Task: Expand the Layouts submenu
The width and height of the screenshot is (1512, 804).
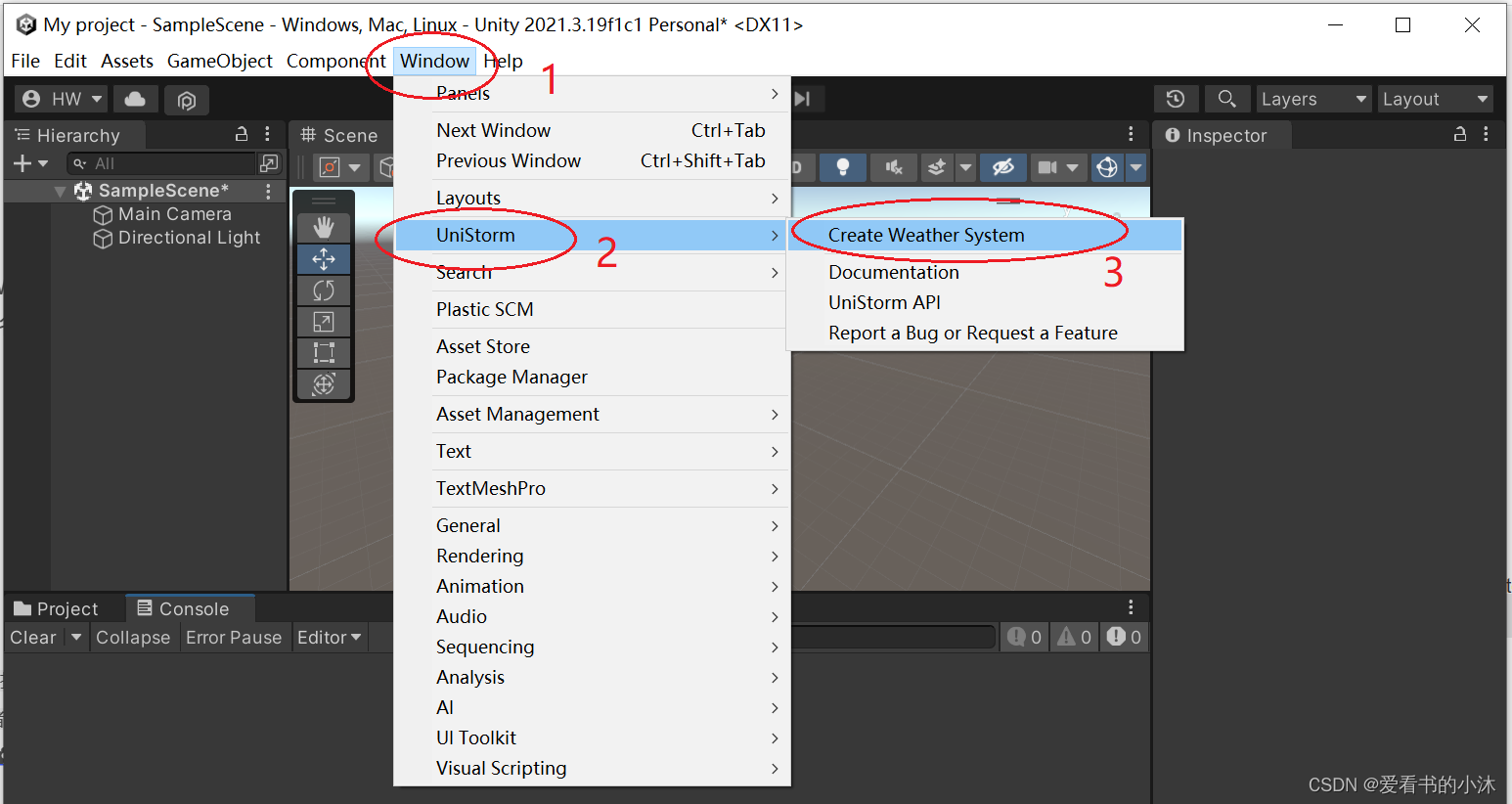Action: [x=592, y=199]
